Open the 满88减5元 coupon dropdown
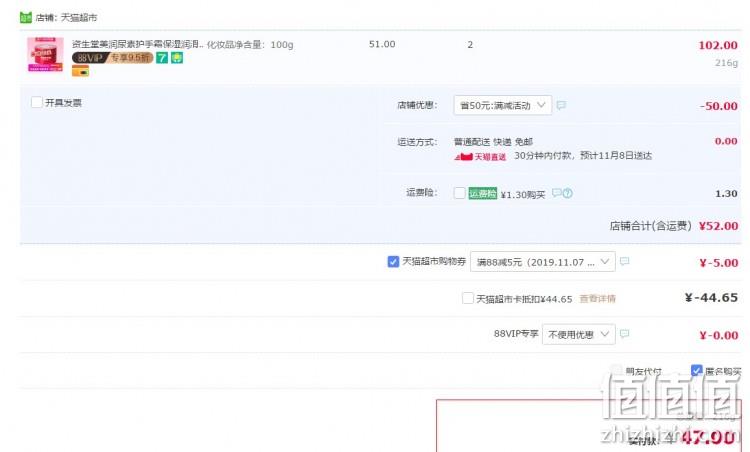 tap(542, 262)
